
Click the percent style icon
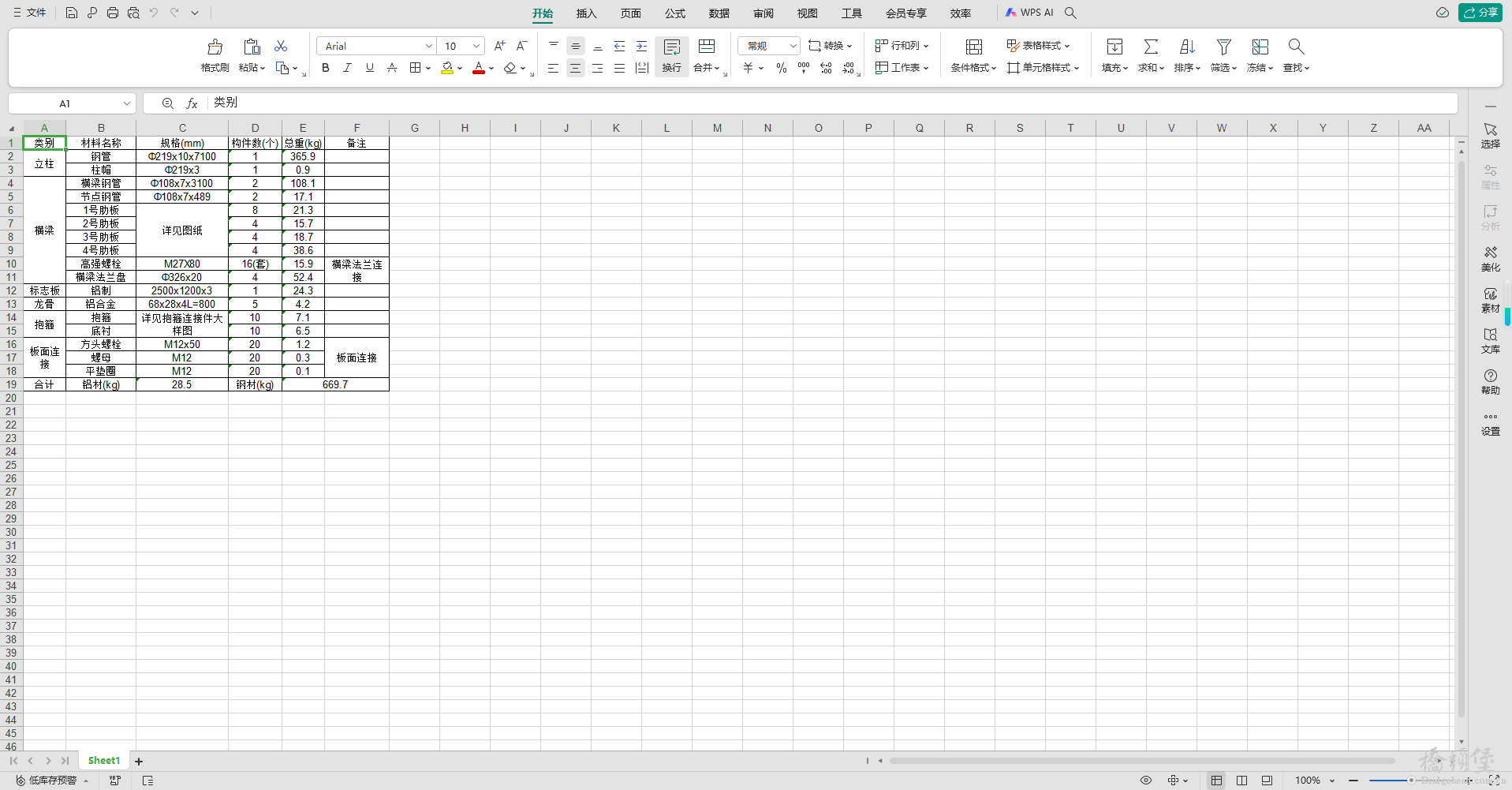point(781,68)
